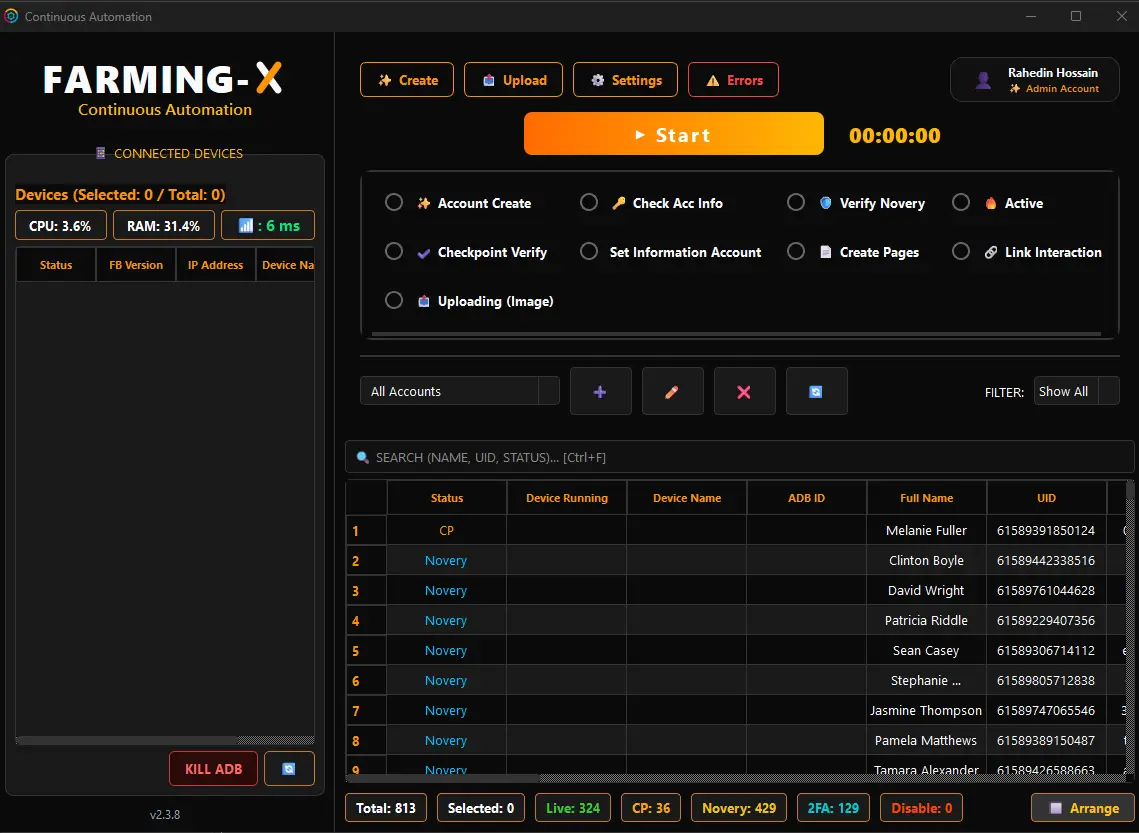Screen dimensions: 1139x833
Task: Open Settings from the top toolbar
Action: [625, 80]
